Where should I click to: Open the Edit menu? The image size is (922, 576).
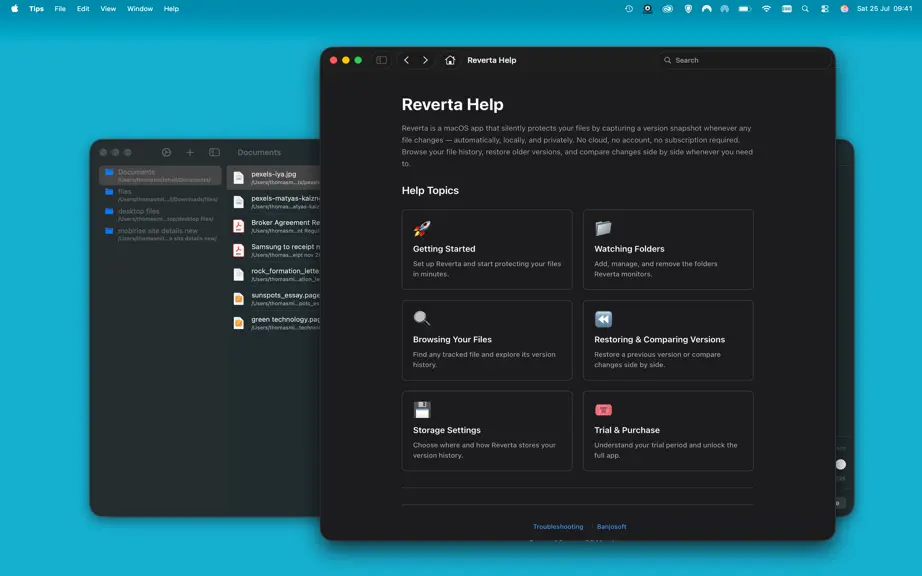click(x=83, y=9)
